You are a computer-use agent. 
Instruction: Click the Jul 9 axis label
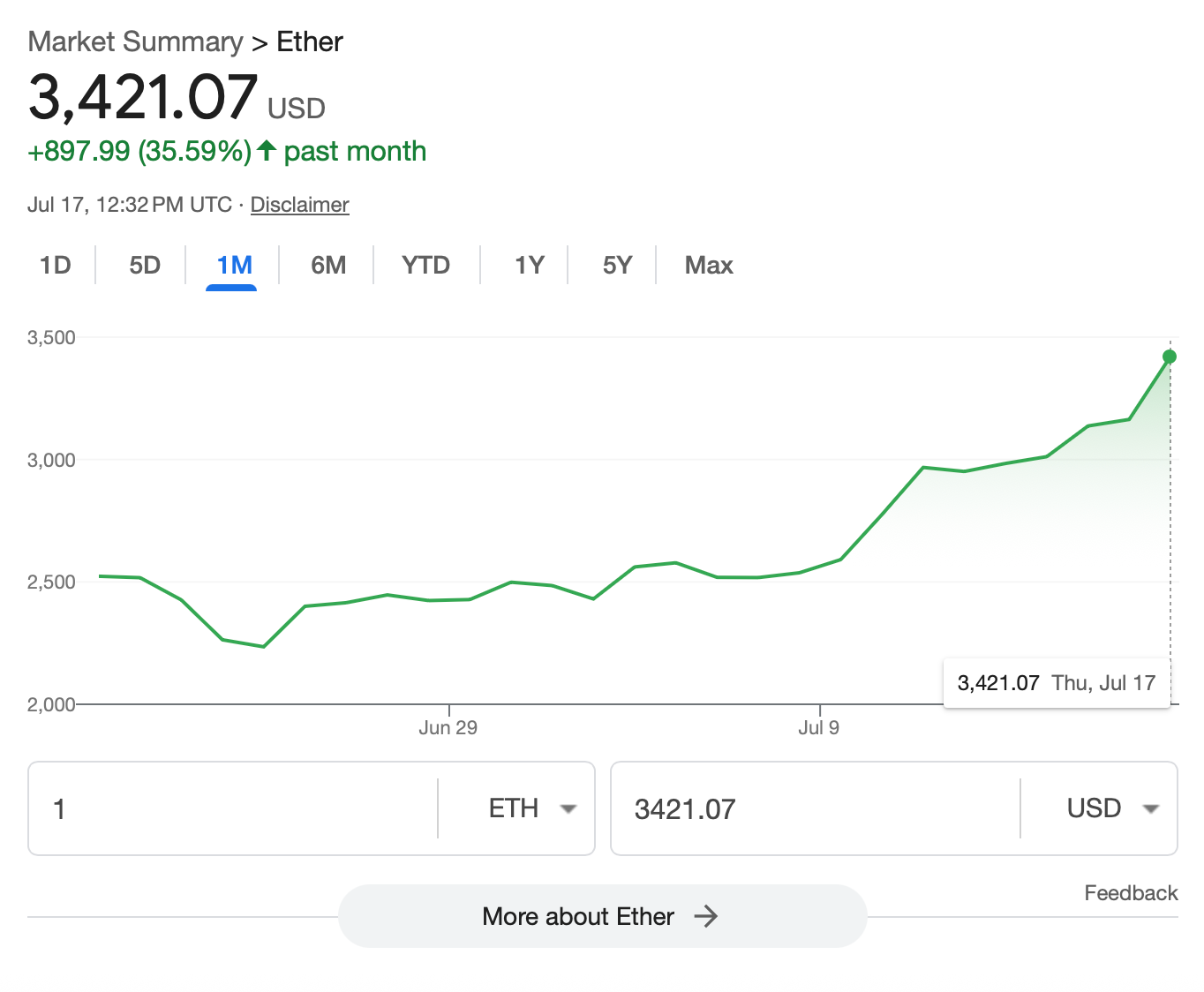(819, 728)
